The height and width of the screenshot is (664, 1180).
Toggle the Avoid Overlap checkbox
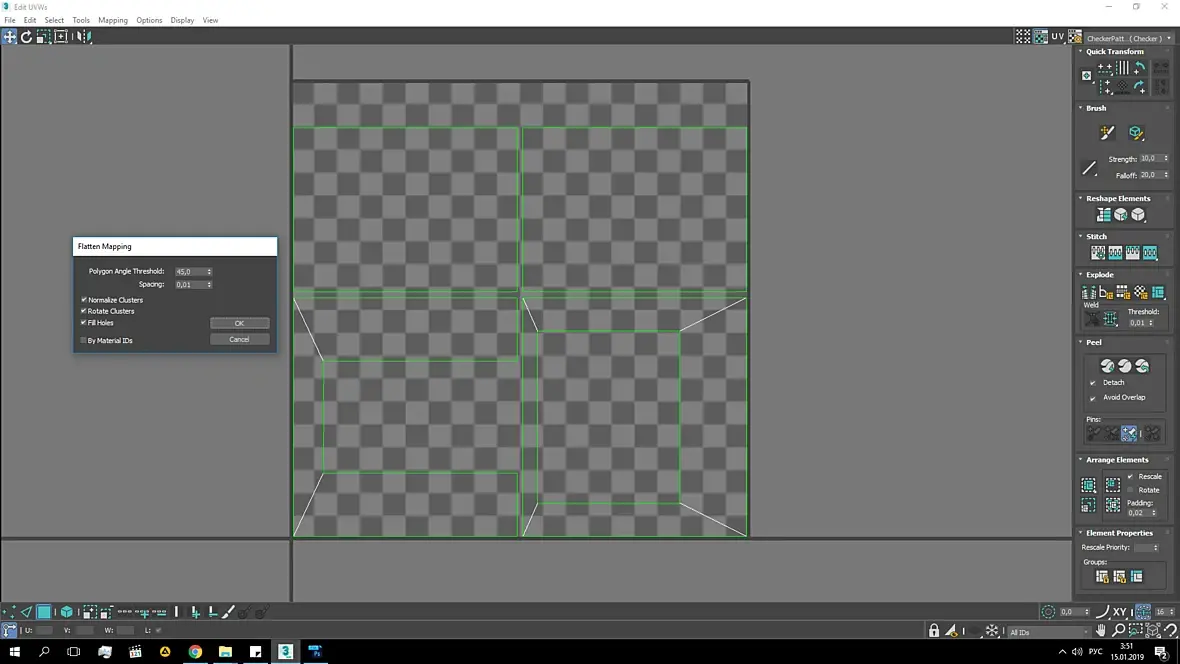tap(1093, 397)
